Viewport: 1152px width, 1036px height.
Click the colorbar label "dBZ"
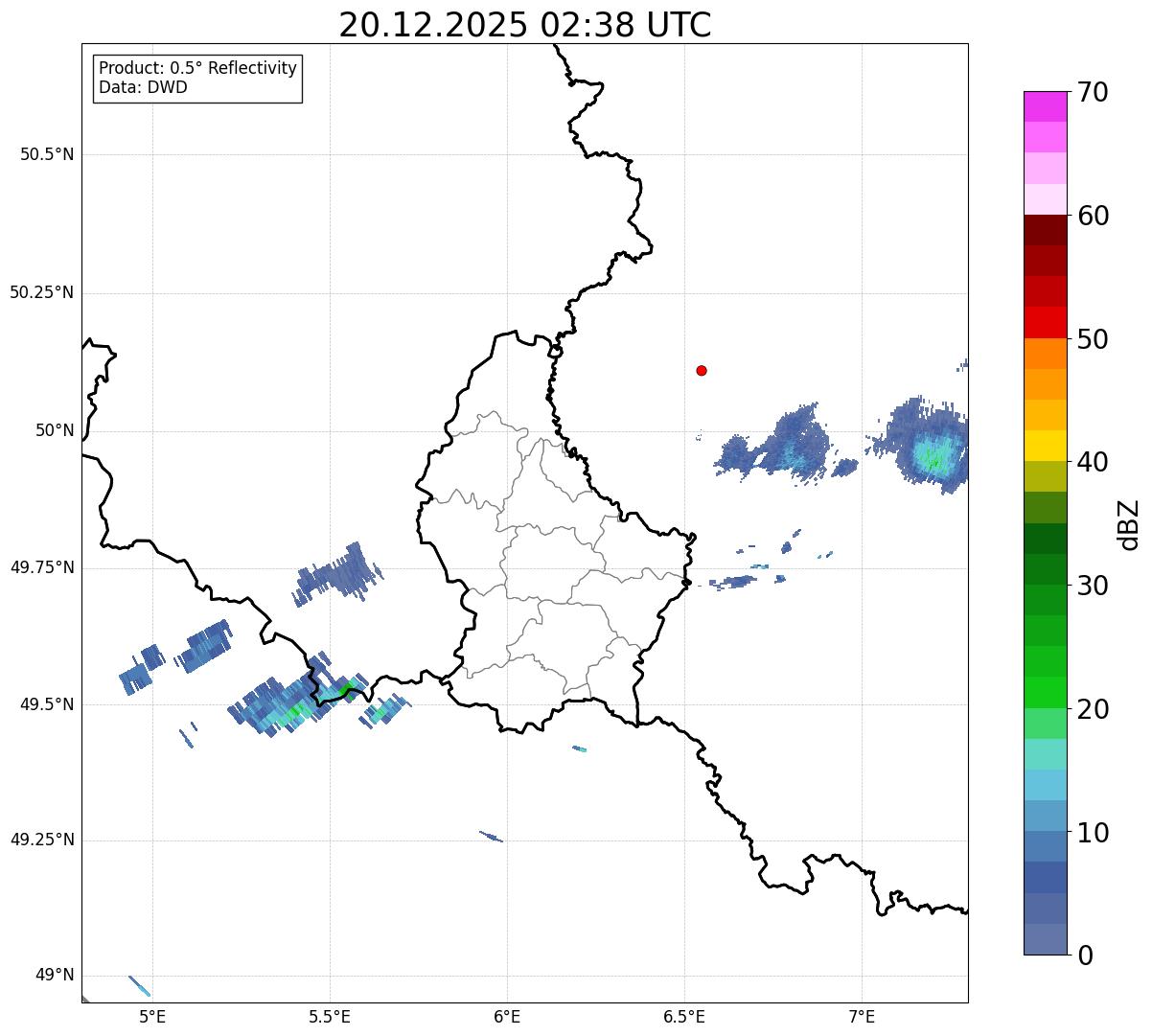[x=1130, y=523]
